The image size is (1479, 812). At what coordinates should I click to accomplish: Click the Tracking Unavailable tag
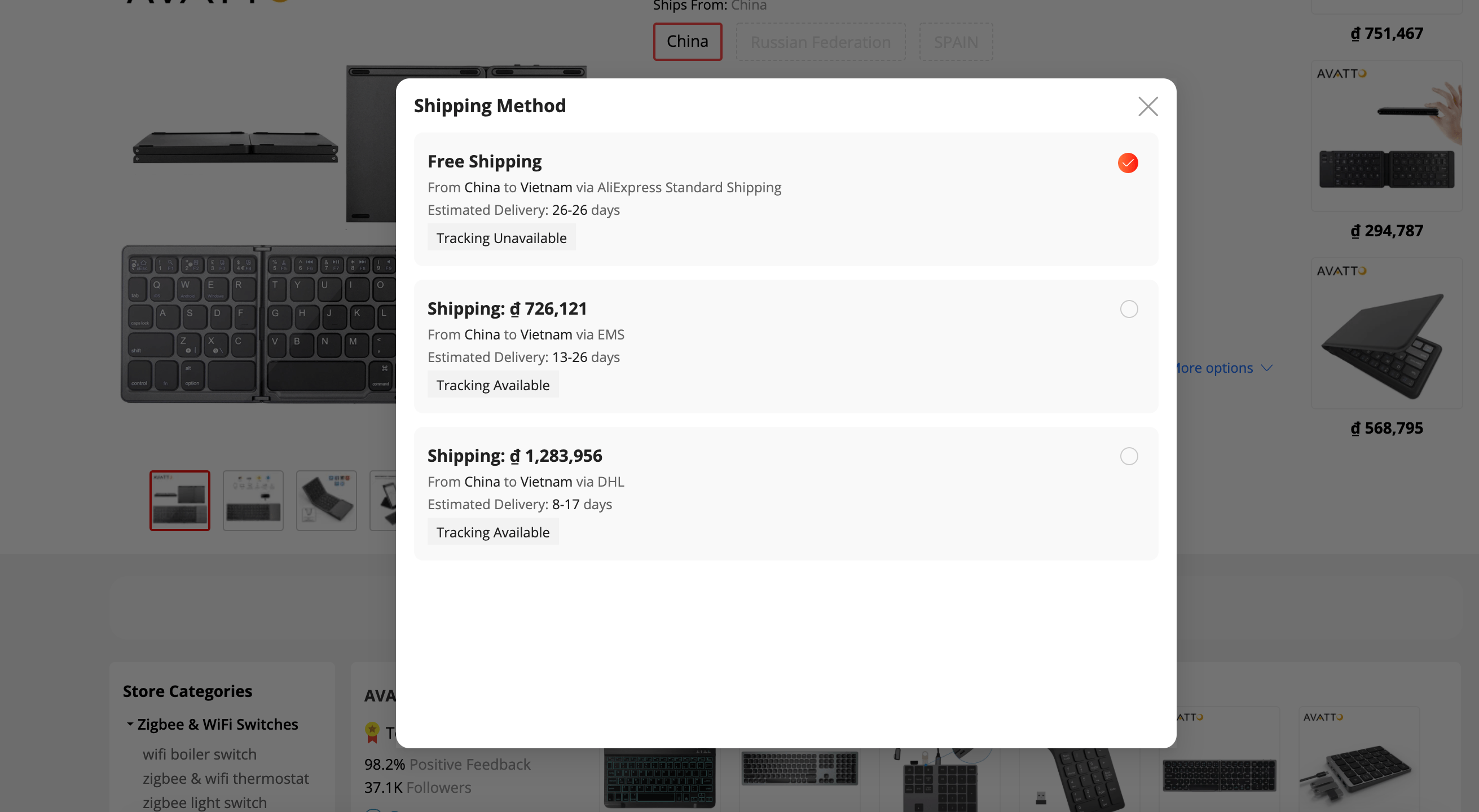pos(501,238)
